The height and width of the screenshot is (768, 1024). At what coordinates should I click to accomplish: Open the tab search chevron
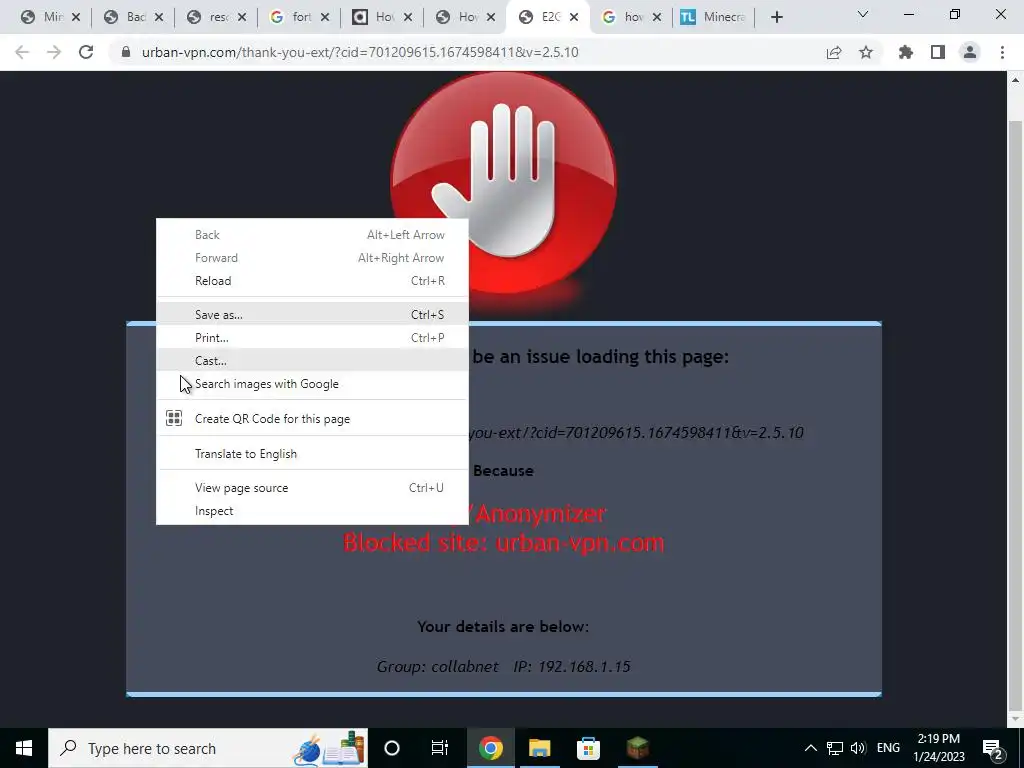coord(863,14)
